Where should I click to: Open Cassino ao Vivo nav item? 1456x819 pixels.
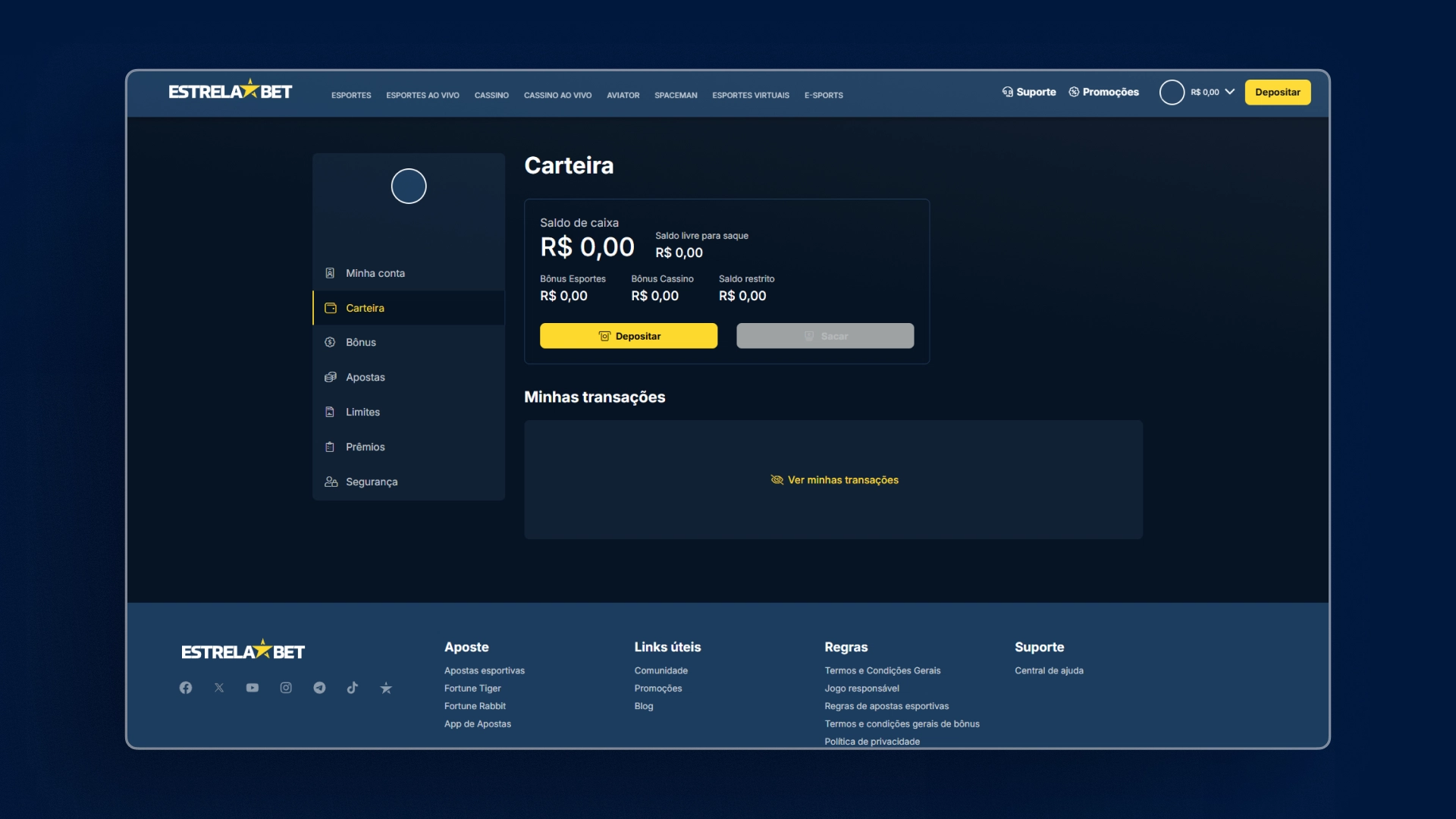[557, 96]
